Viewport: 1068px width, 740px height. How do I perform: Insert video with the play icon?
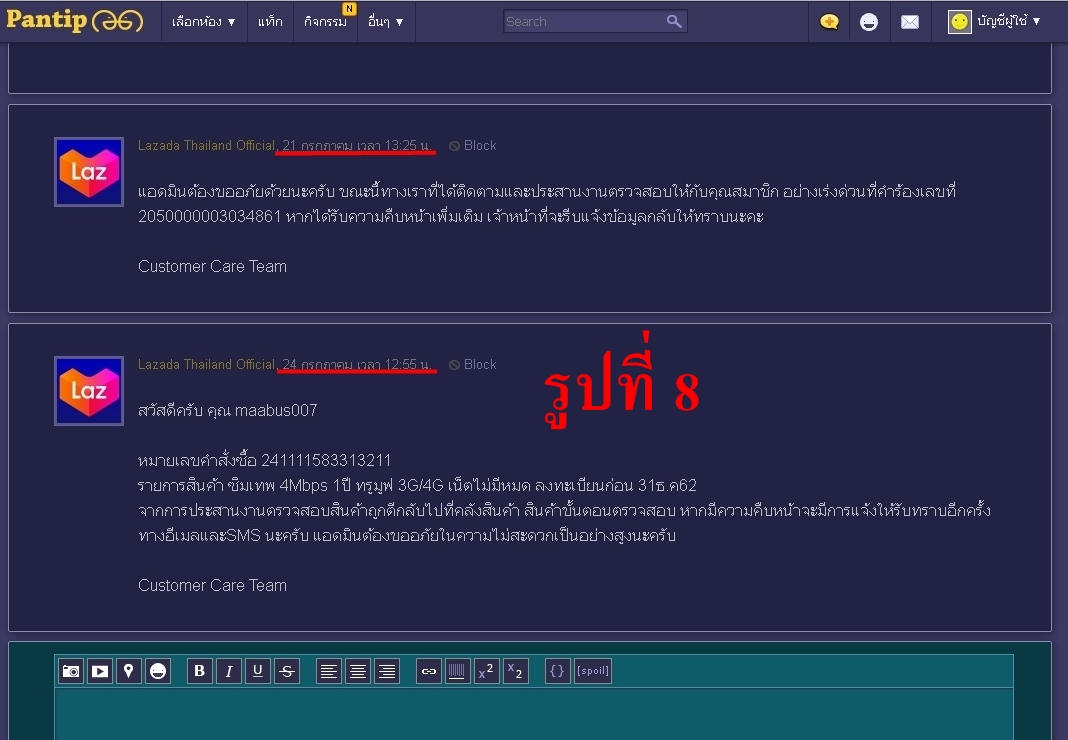(100, 671)
